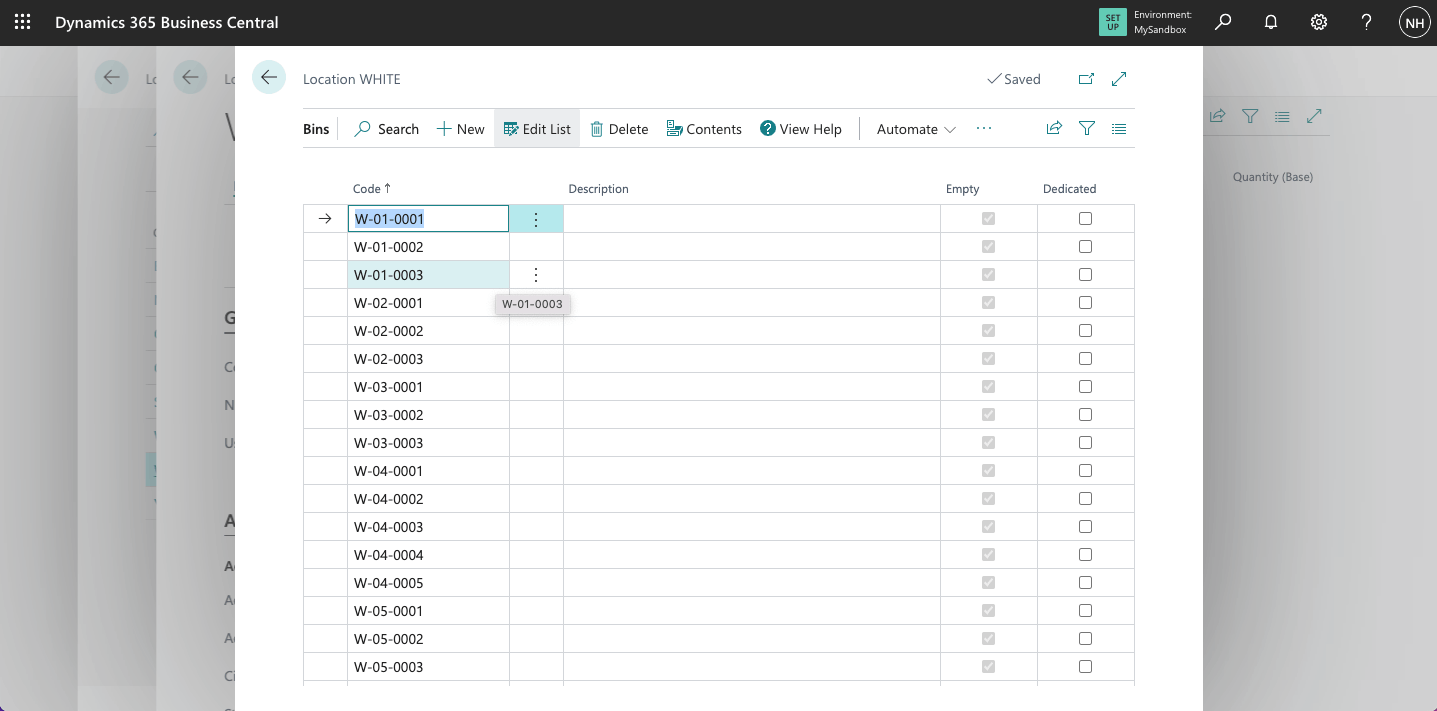Toggle the filter pane funnel icon
Screen dimensions: 1437x711
pos(1087,129)
